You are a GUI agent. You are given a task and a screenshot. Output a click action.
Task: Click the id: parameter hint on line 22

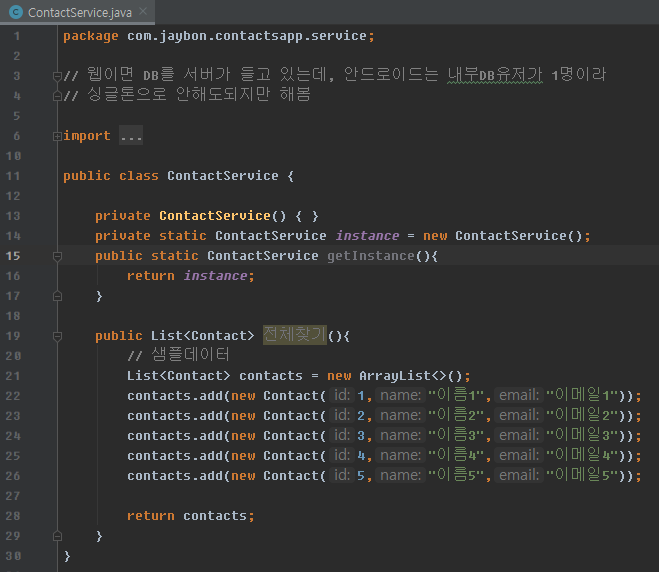pyautogui.click(x=342, y=395)
